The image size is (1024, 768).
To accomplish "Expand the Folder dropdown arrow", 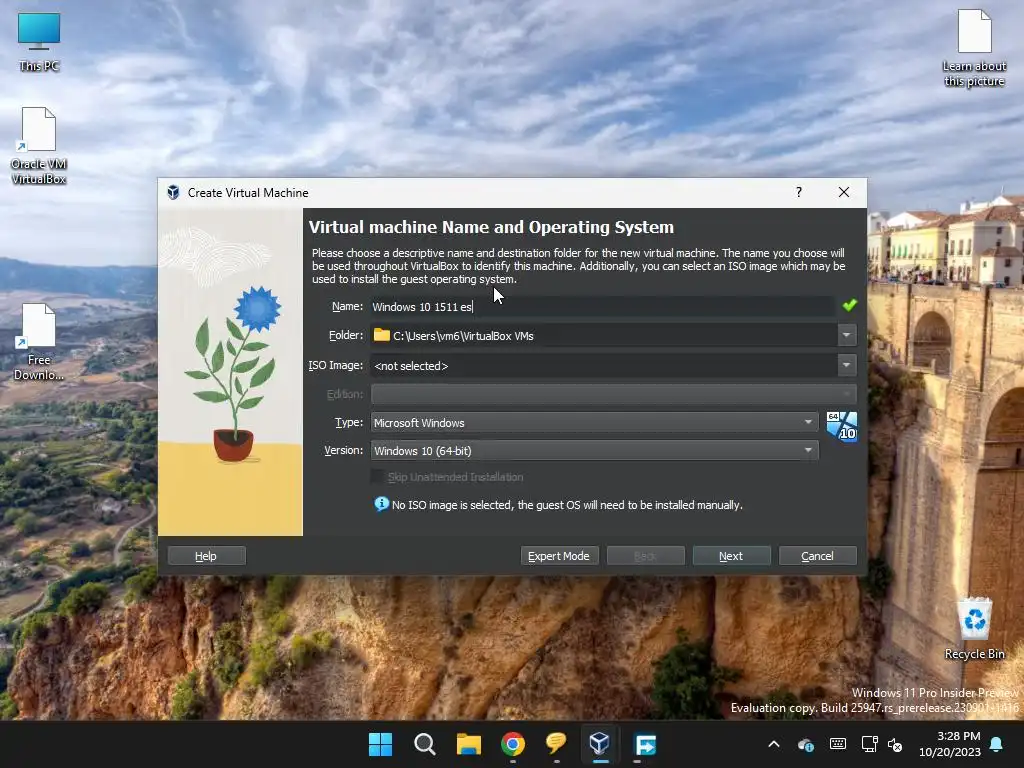I will pos(846,335).
